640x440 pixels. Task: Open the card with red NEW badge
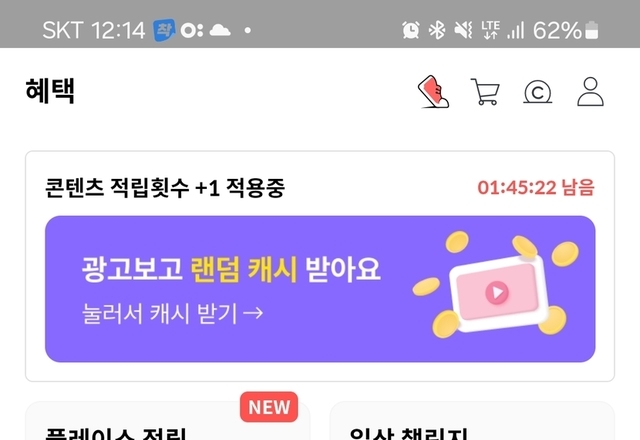point(168,420)
